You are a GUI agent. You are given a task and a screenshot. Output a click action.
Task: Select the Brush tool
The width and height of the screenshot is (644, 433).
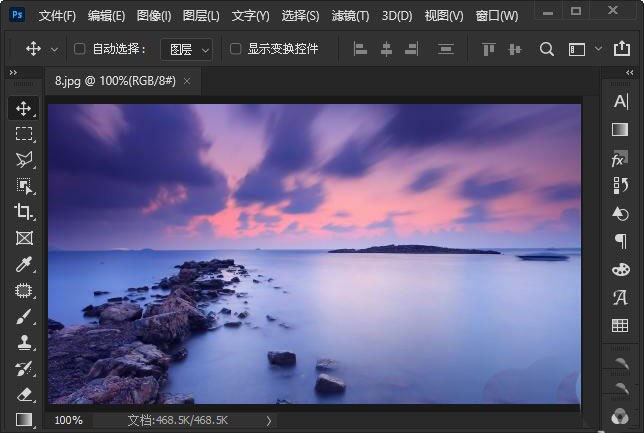24,316
